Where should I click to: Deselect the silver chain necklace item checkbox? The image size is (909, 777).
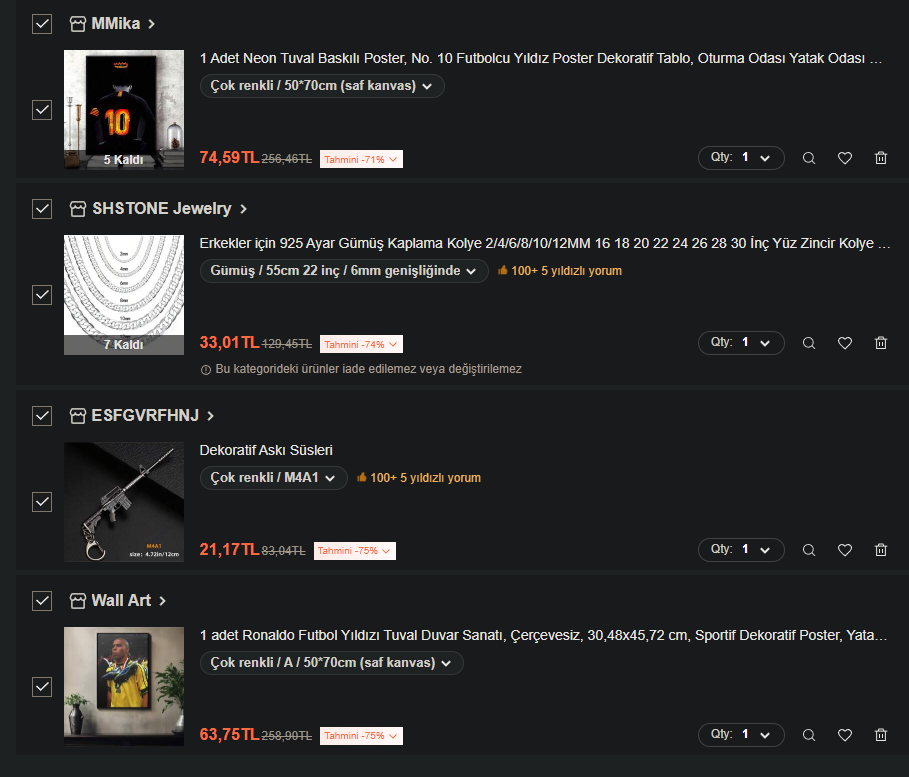tap(42, 295)
